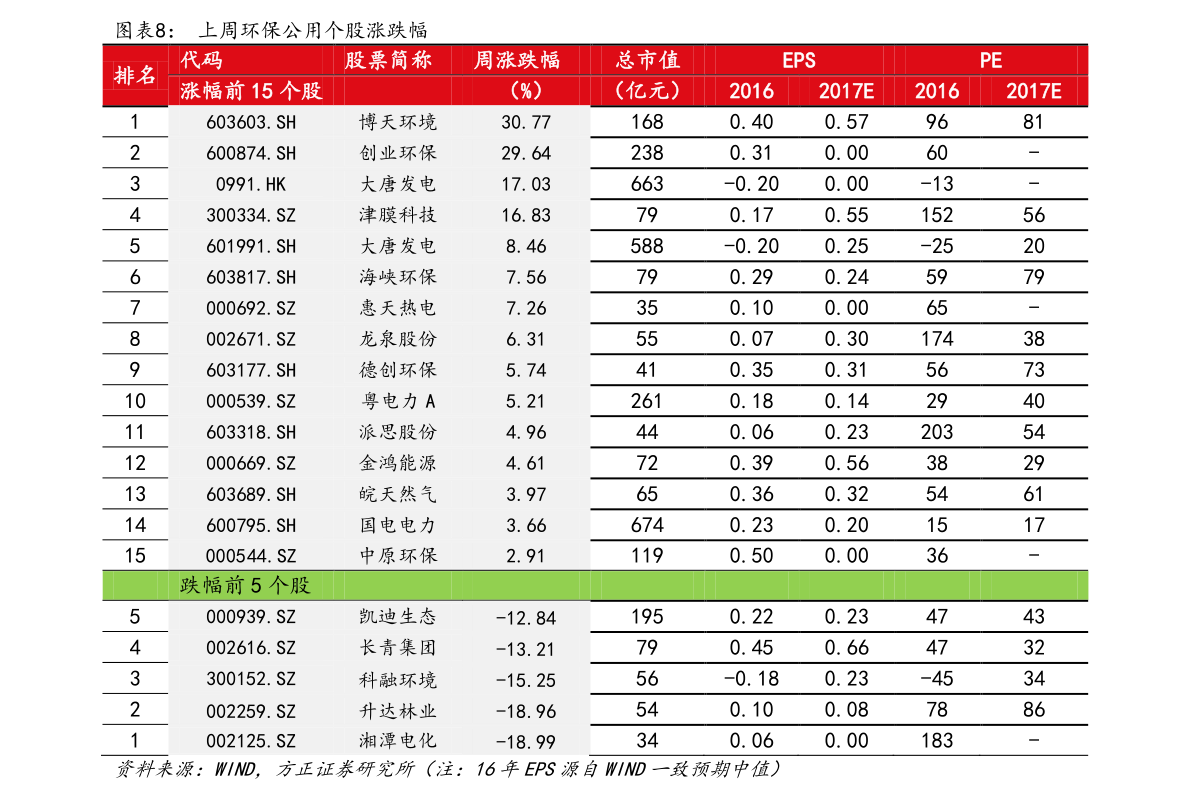
Task: Click stock code 0991.HK
Action: (251, 185)
